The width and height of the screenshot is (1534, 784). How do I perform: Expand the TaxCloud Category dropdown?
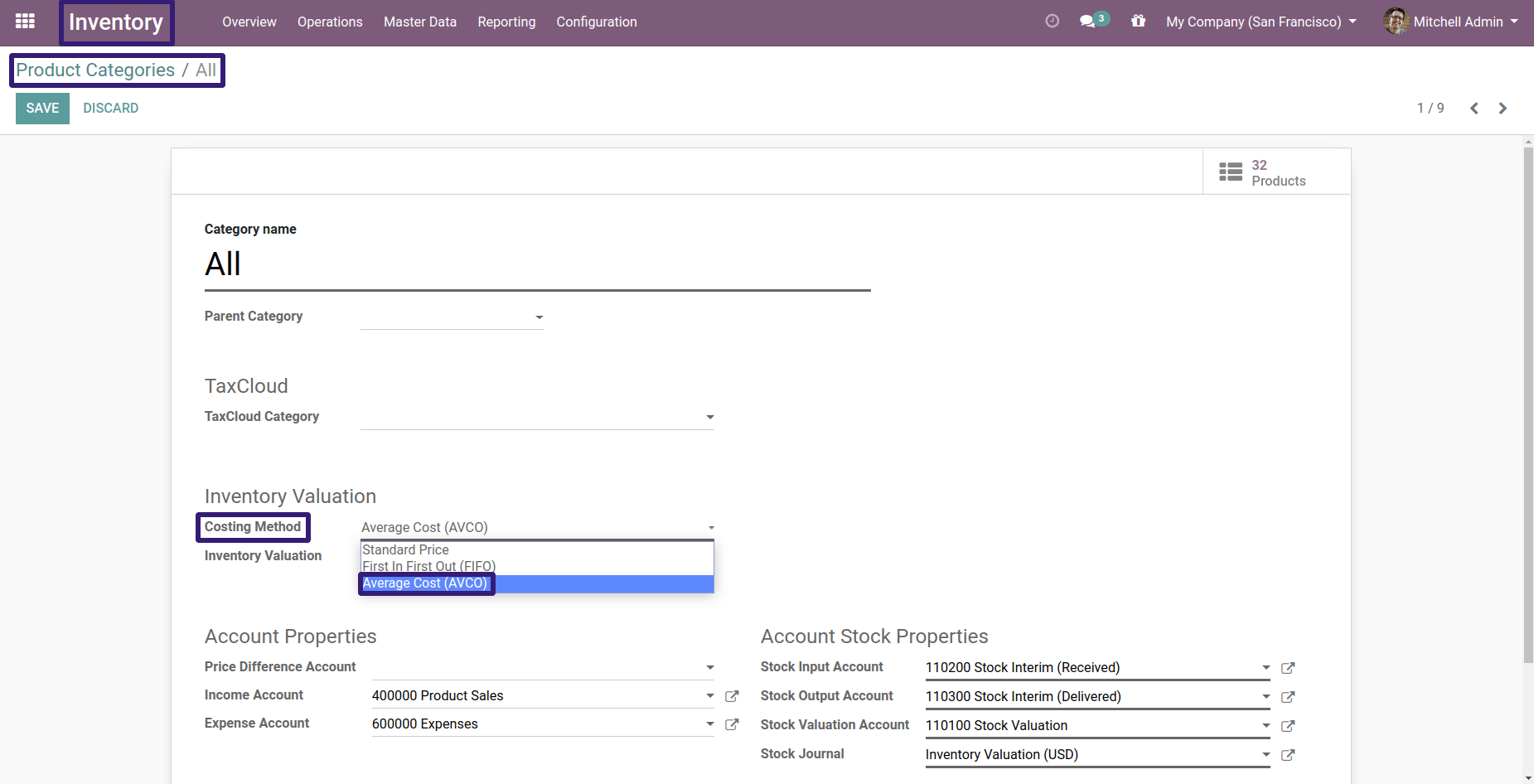click(710, 417)
